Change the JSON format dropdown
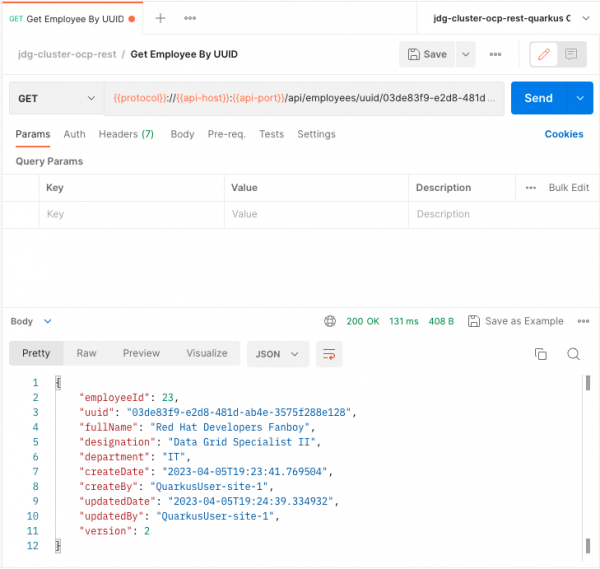This screenshot has height=569, width=600. [278, 354]
